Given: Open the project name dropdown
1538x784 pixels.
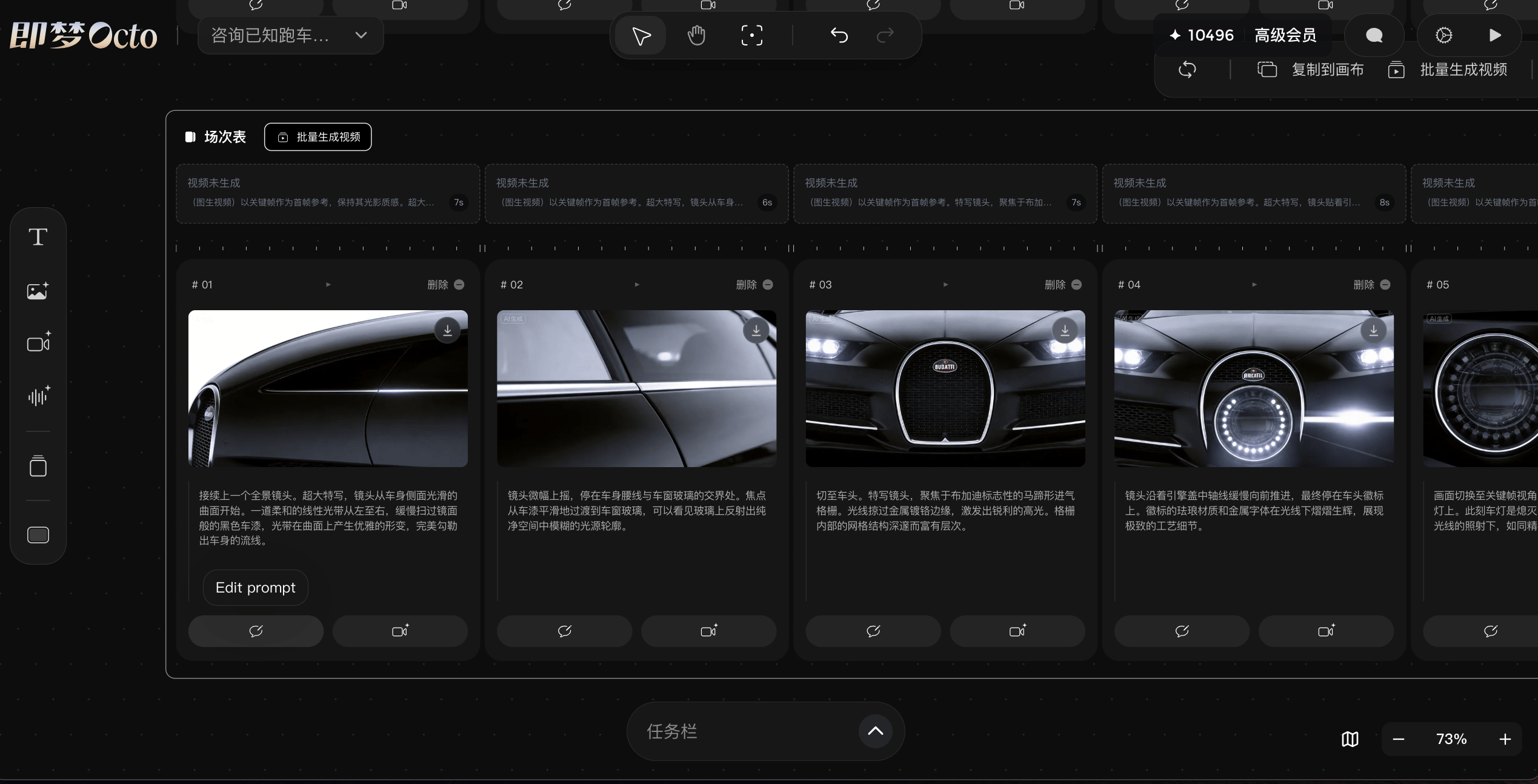Looking at the screenshot, I should click(x=291, y=35).
